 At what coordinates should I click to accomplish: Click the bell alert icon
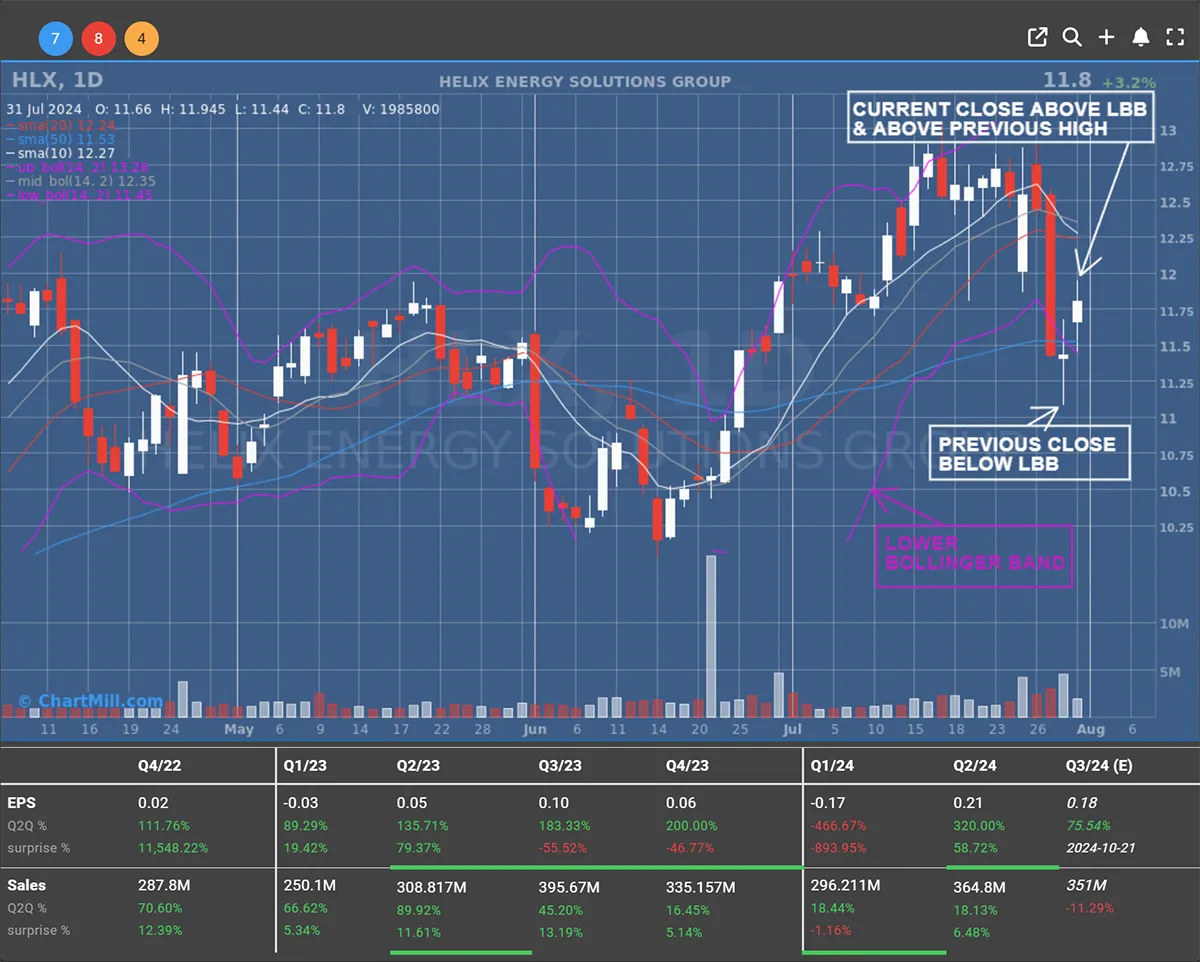(1141, 37)
